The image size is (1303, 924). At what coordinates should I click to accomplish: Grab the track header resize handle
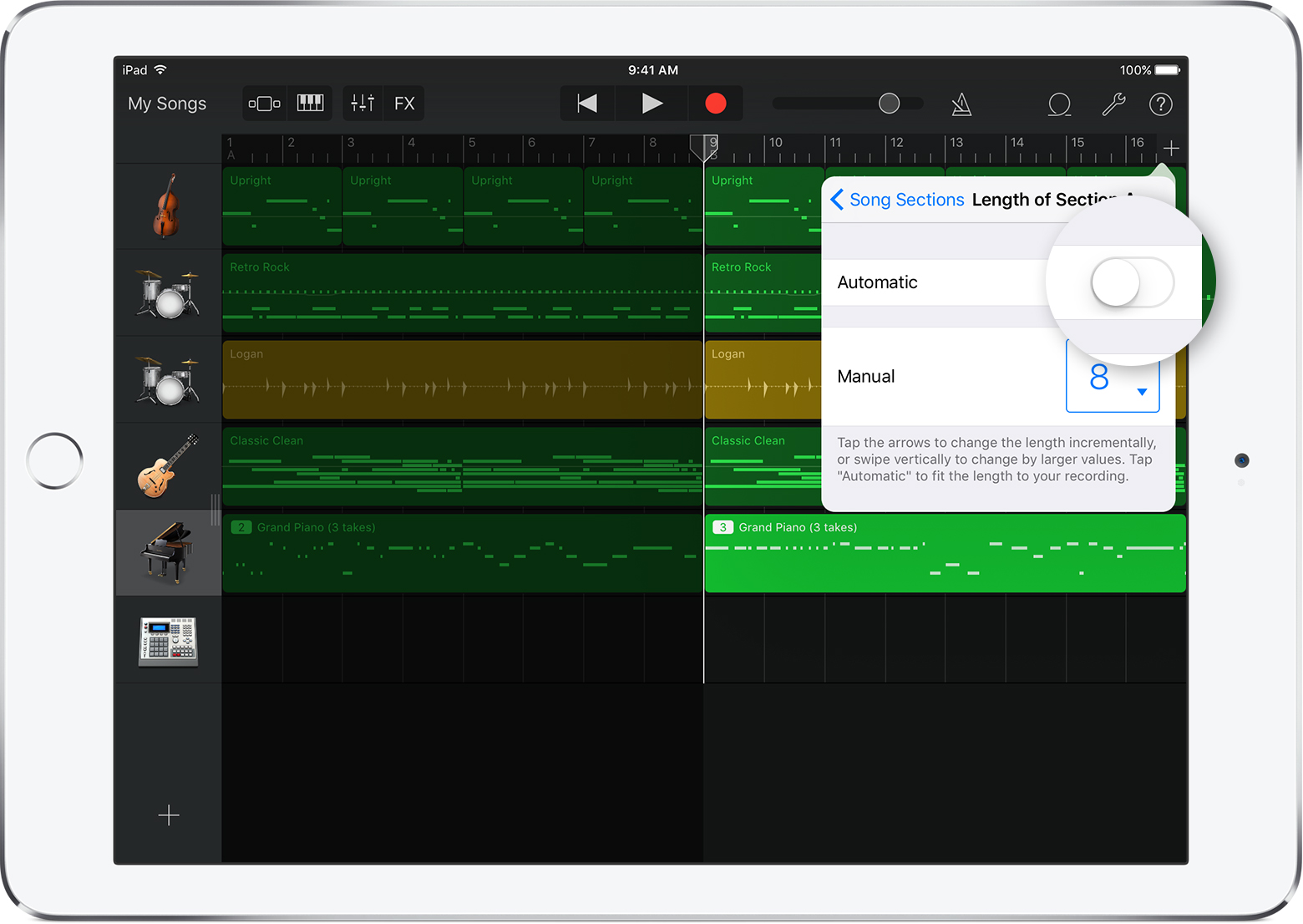point(215,510)
